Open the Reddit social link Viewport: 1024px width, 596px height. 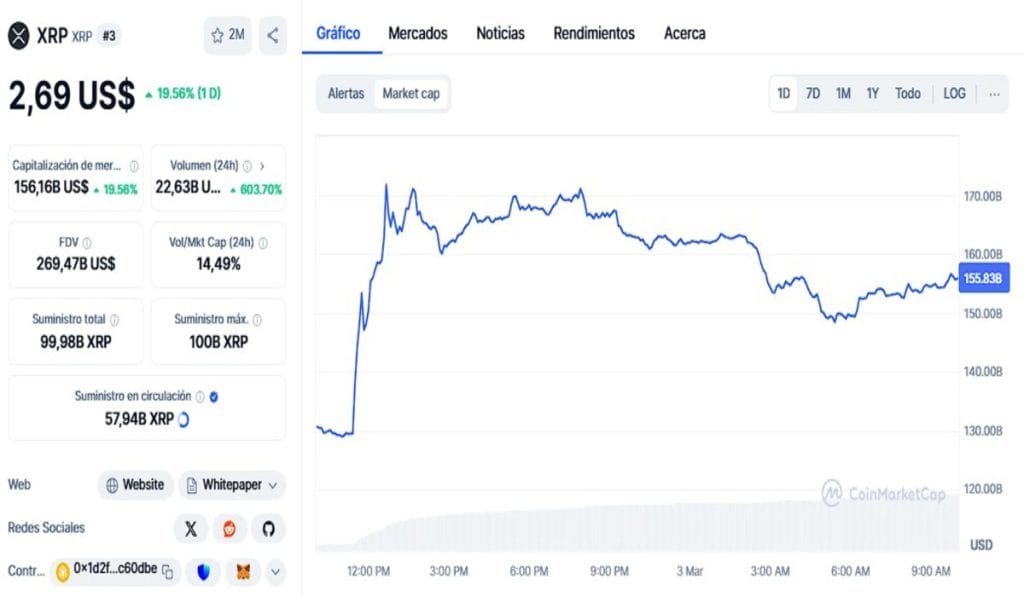(x=229, y=528)
